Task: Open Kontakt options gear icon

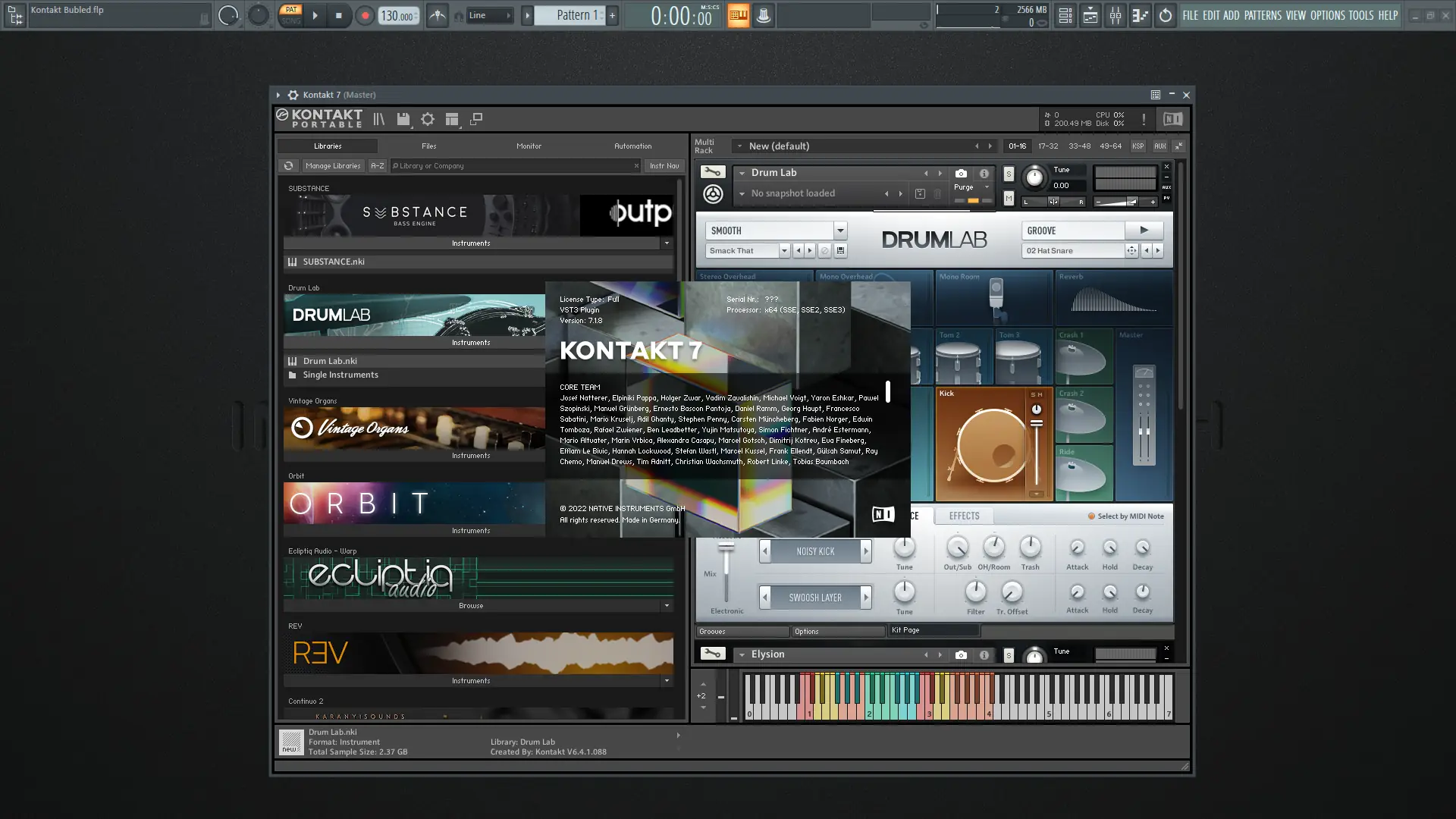Action: [x=428, y=119]
